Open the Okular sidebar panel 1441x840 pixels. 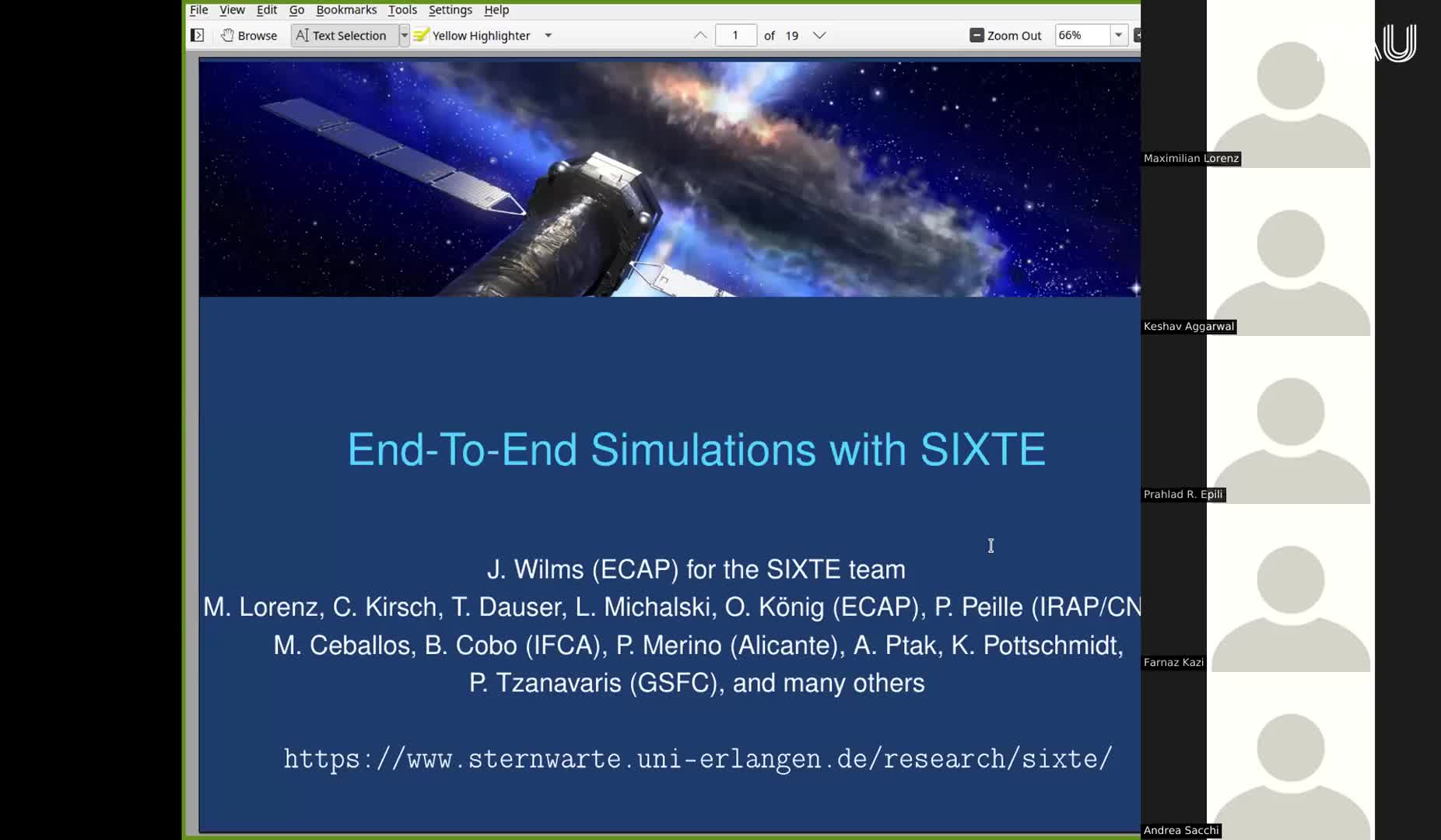pos(198,35)
